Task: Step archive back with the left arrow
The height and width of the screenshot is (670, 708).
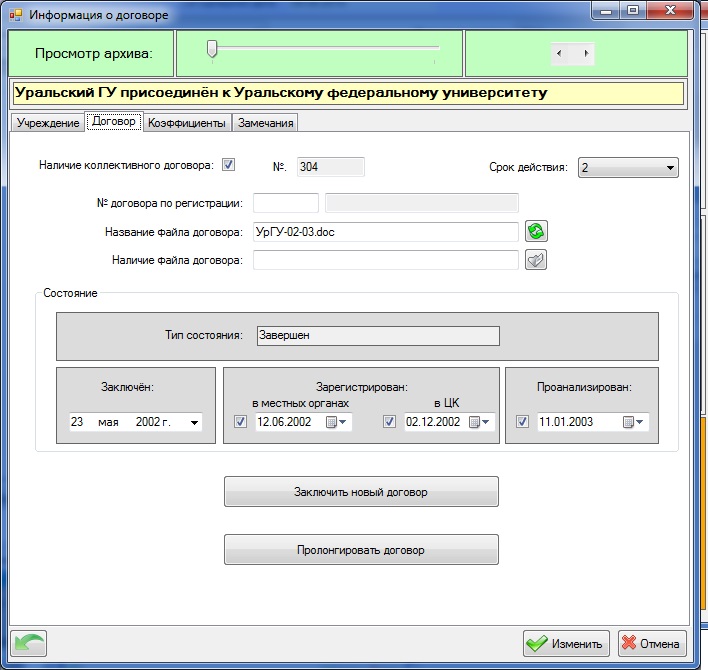Action: click(559, 53)
